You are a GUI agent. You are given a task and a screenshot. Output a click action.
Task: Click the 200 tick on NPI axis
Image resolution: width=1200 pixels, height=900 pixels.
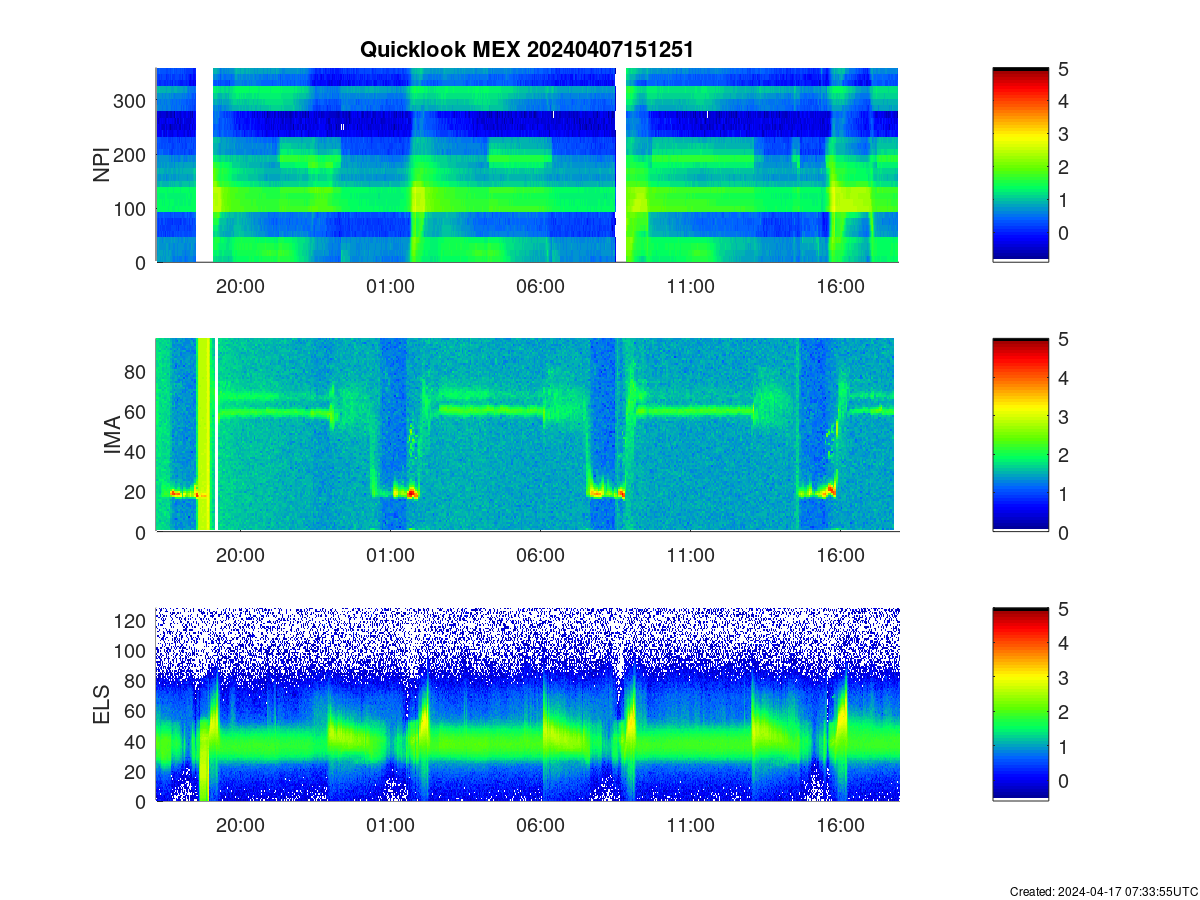[131, 154]
